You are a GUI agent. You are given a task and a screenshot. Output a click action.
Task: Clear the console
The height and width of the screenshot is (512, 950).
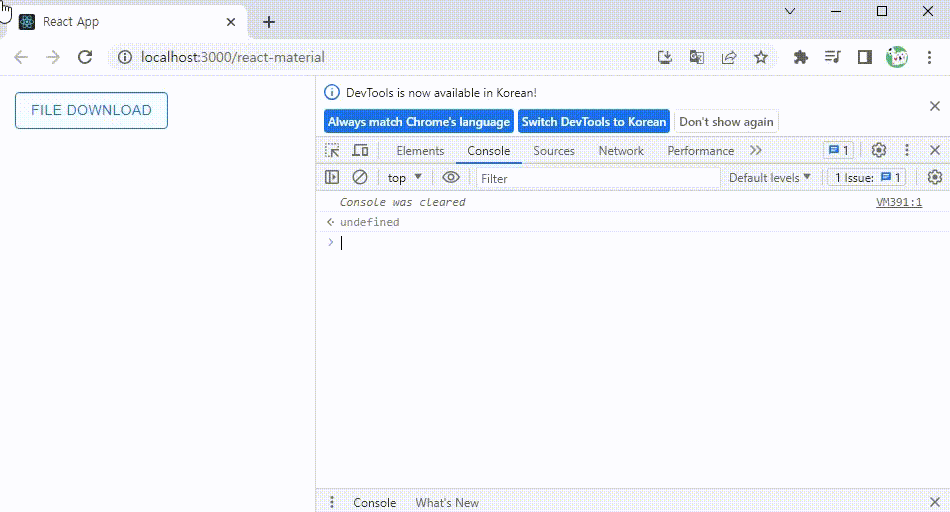click(360, 178)
